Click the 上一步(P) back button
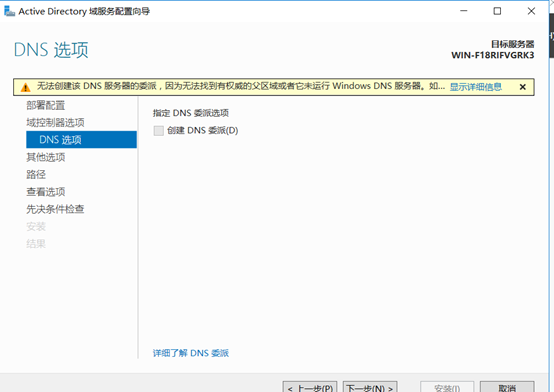Viewport: 554px width, 392px height. click(x=310, y=387)
